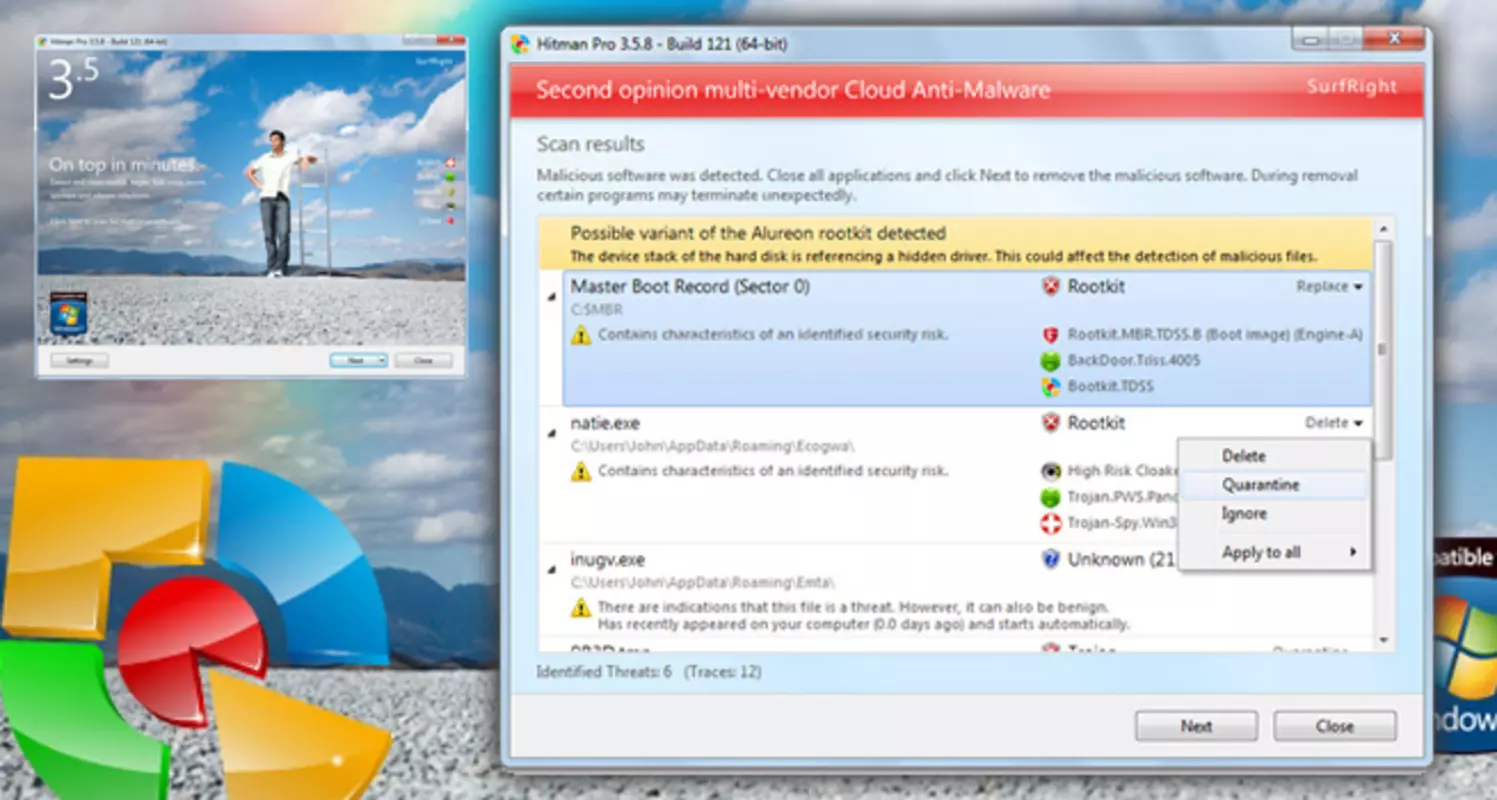Image resolution: width=1497 pixels, height=800 pixels.
Task: Click the scan results vertical scrollbar thumb
Action: (1384, 350)
